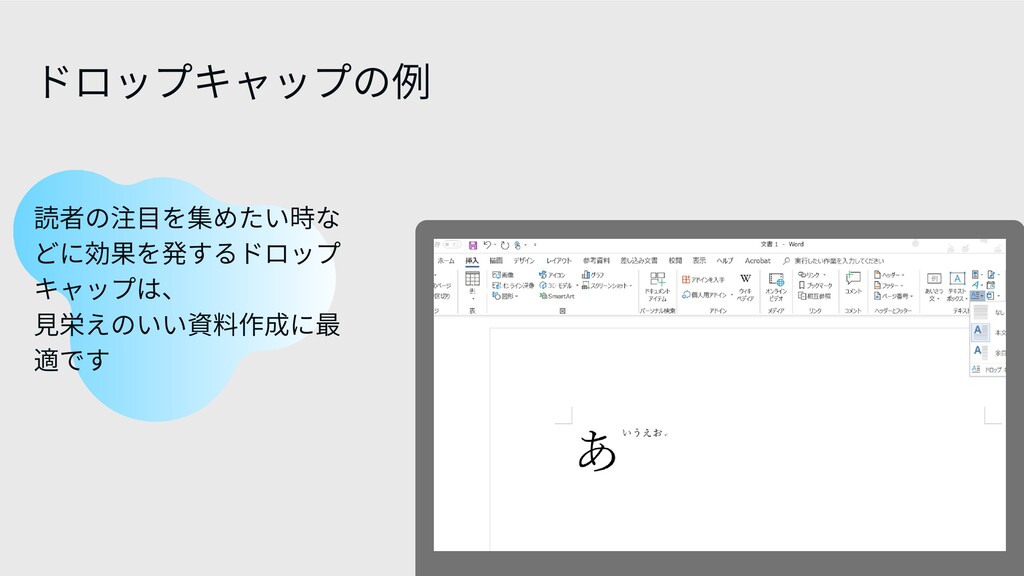Click the グラフ chart button
This screenshot has height=576, width=1024.
click(593, 275)
